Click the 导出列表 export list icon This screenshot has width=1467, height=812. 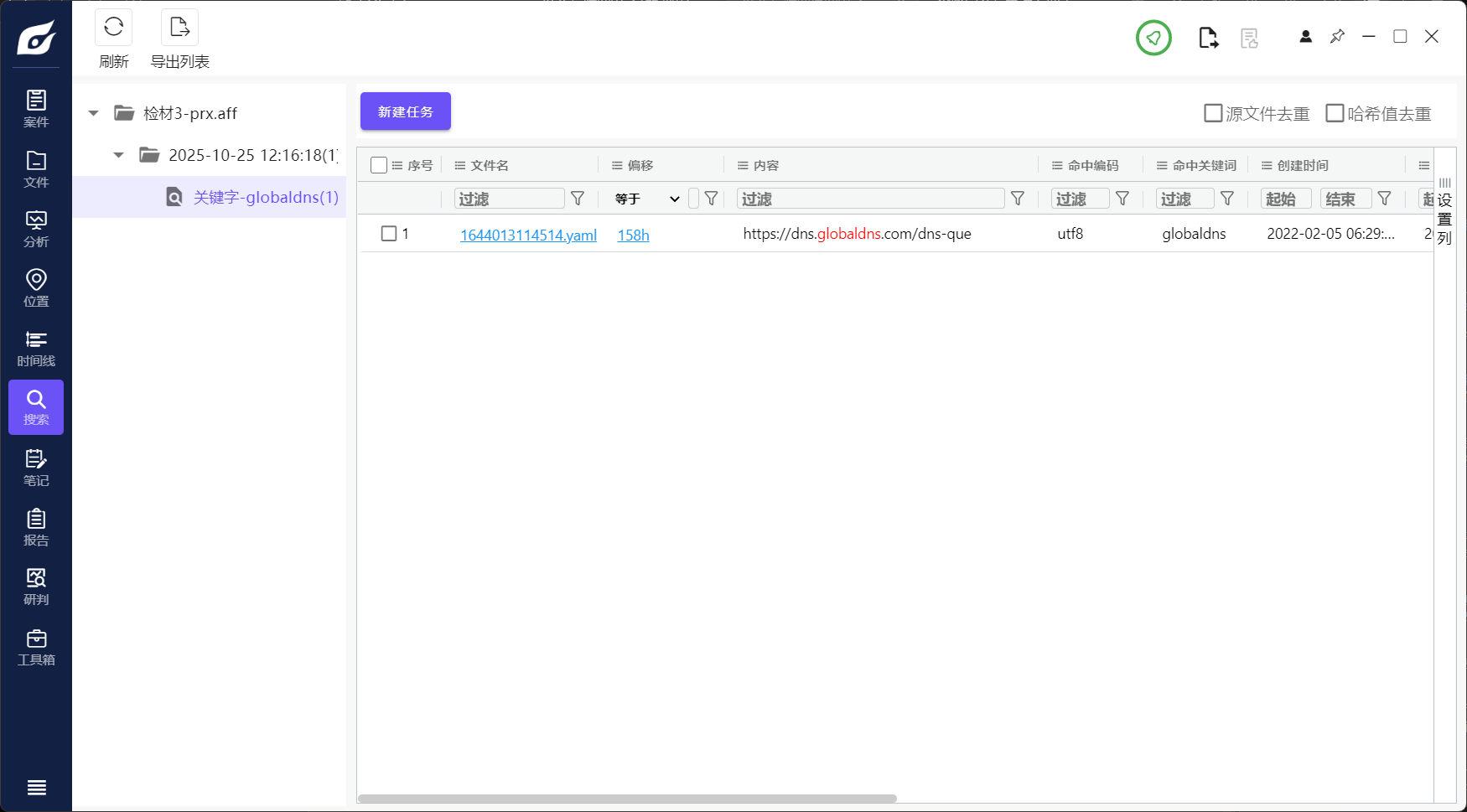pos(179,27)
